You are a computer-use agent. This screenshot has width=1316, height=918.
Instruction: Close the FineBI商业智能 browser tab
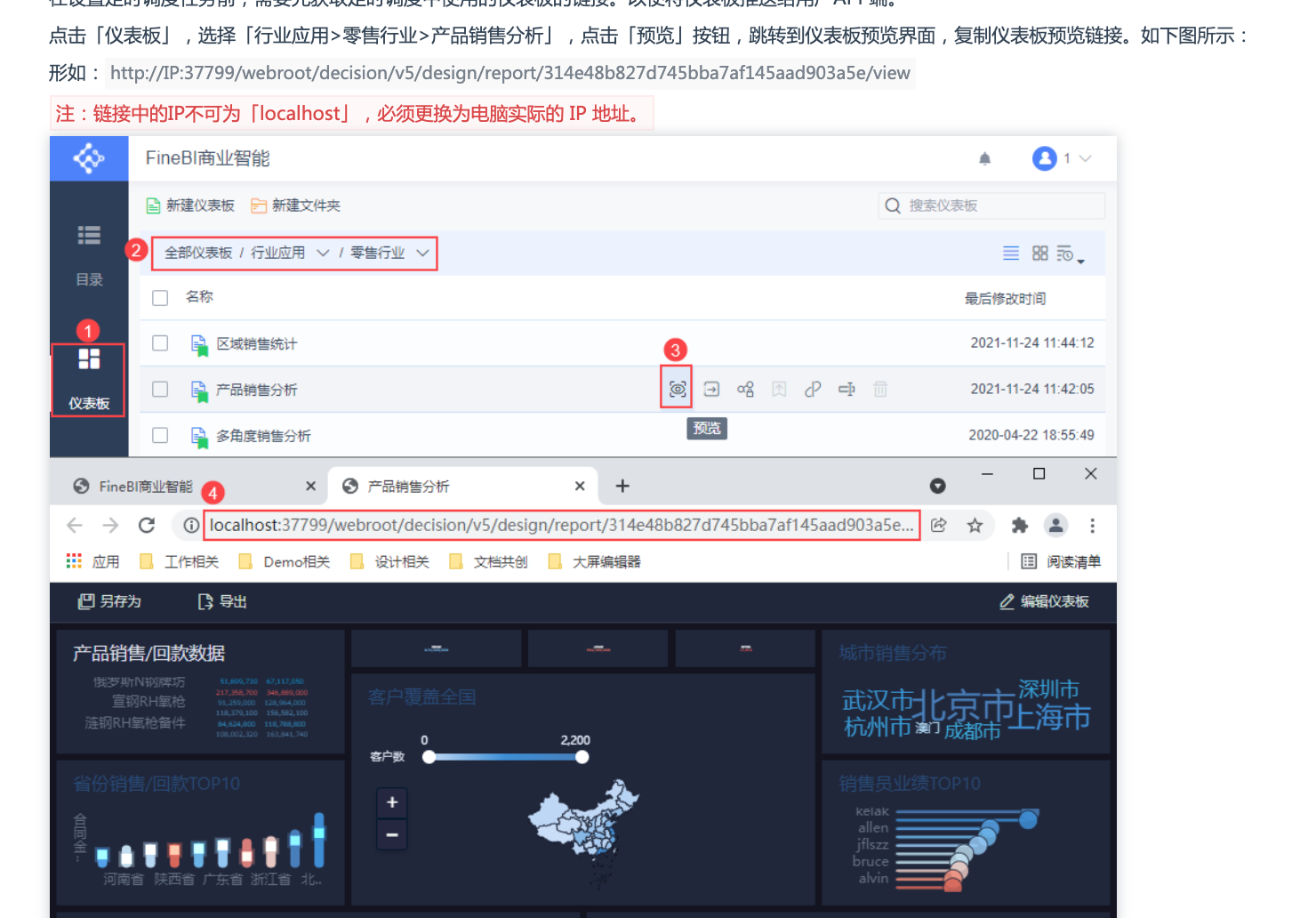[310, 486]
